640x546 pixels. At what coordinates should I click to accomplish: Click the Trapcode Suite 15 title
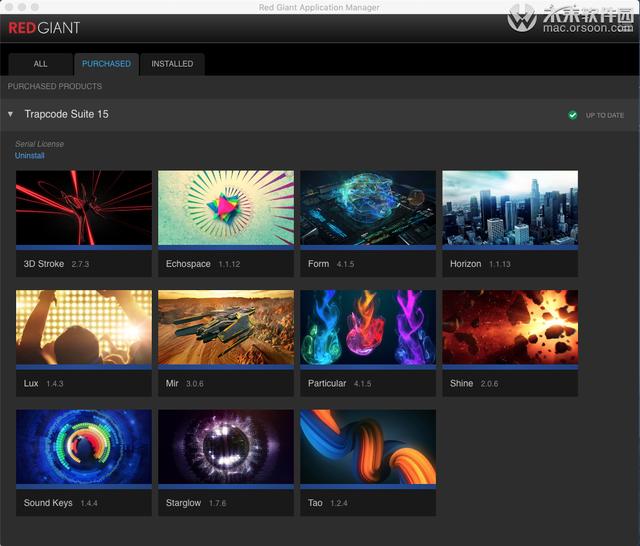[x=67, y=114]
